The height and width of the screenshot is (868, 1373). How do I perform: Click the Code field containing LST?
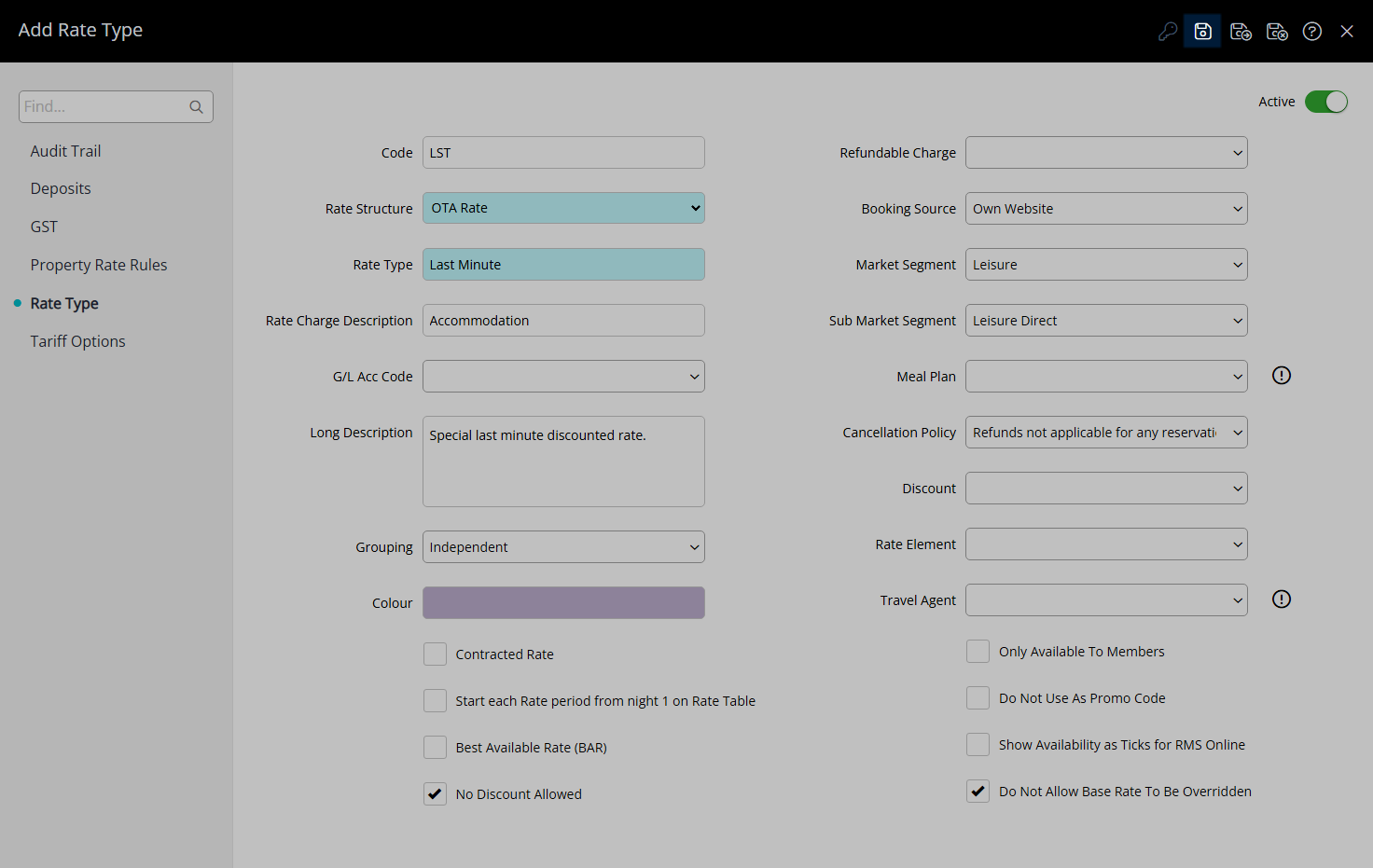tap(563, 152)
